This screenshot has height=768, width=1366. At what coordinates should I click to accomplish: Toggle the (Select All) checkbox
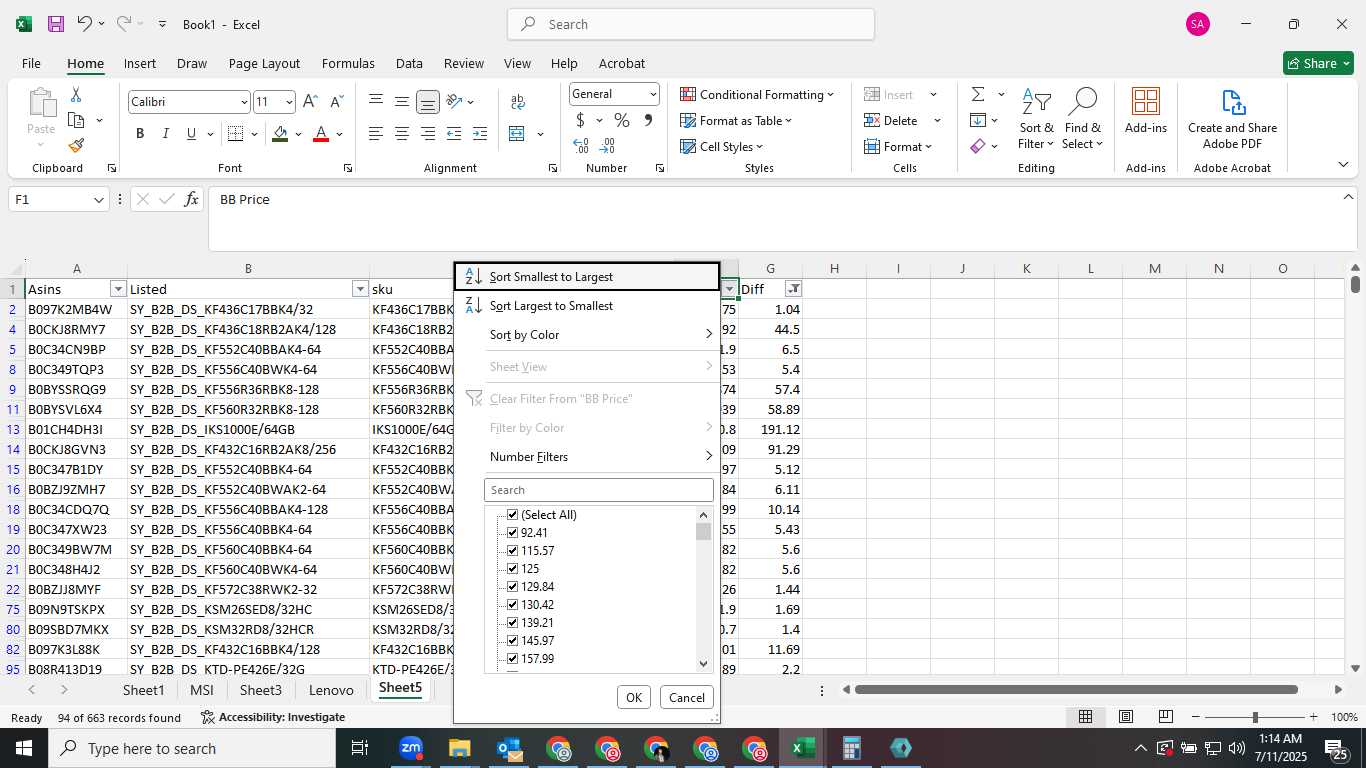(x=513, y=515)
